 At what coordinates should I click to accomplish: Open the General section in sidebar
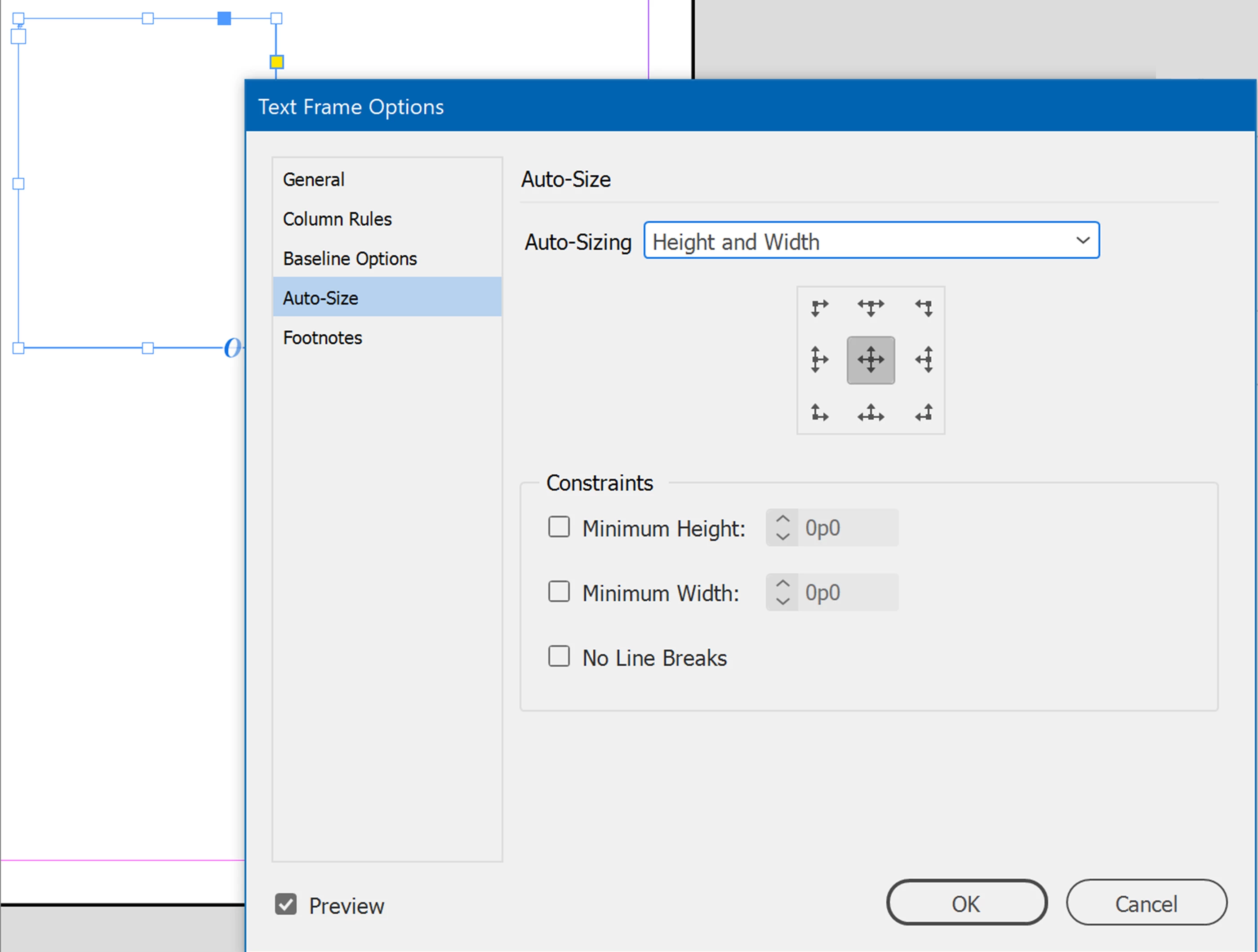pos(314,180)
